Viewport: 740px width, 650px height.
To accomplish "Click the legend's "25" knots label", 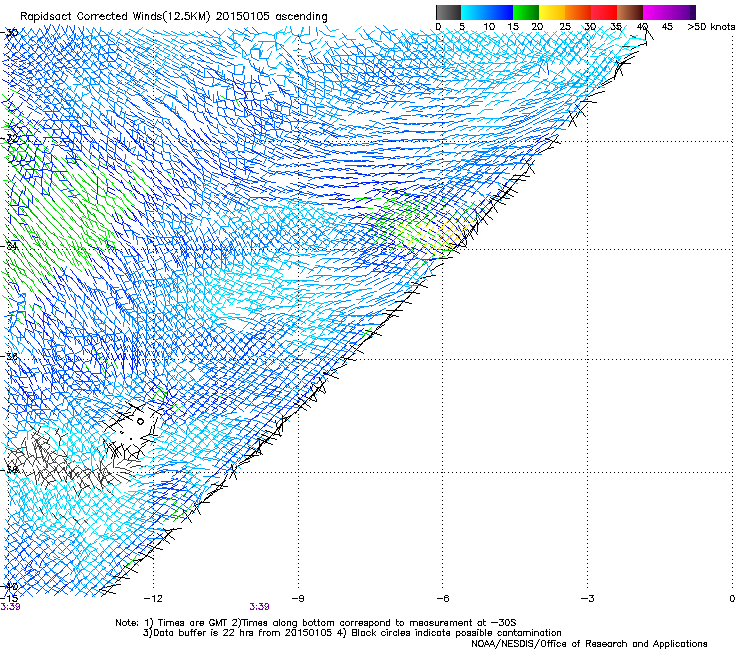I will pos(565,27).
